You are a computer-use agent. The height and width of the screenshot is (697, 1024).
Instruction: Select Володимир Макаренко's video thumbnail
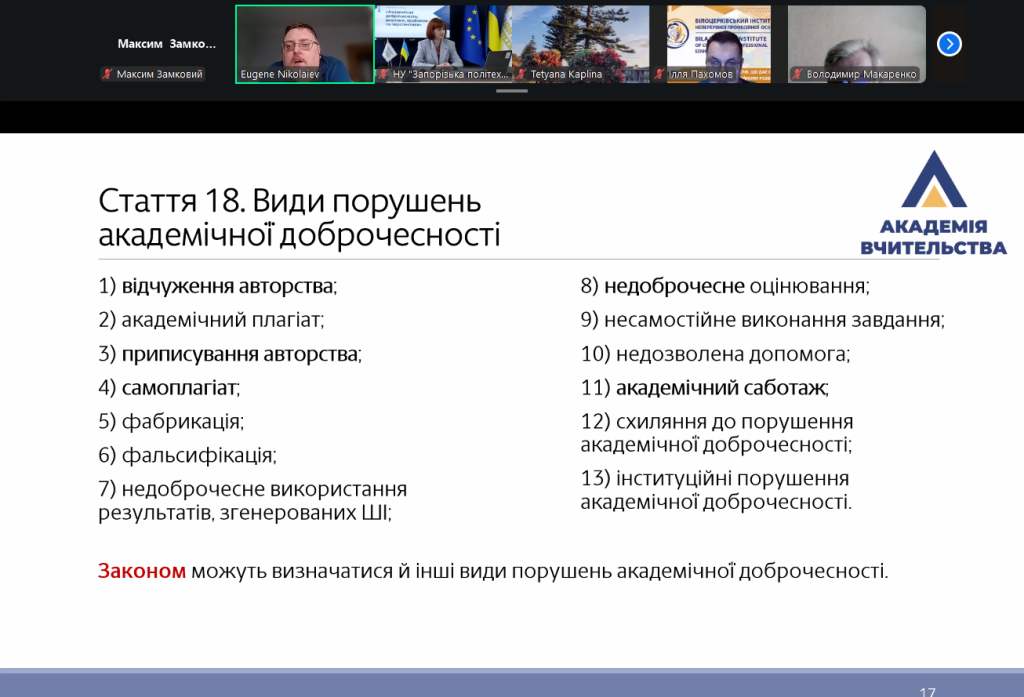(x=856, y=40)
